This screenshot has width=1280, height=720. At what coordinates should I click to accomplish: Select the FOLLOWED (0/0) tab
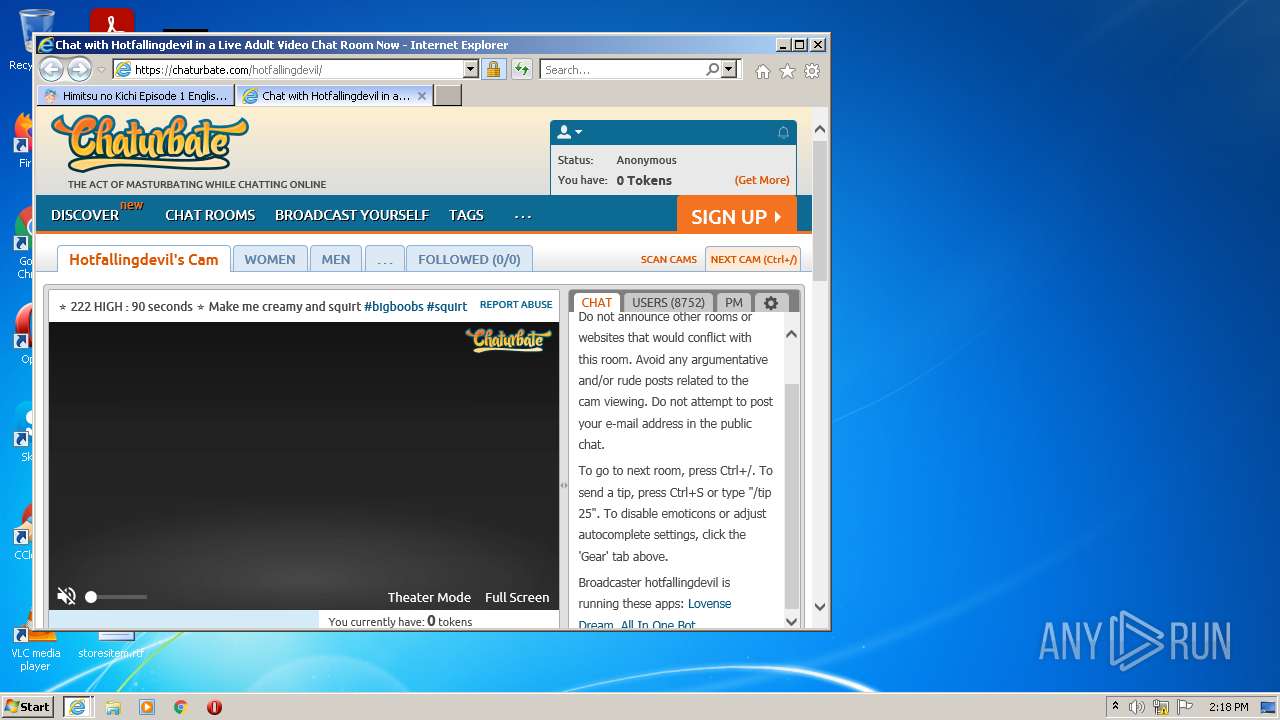click(469, 259)
